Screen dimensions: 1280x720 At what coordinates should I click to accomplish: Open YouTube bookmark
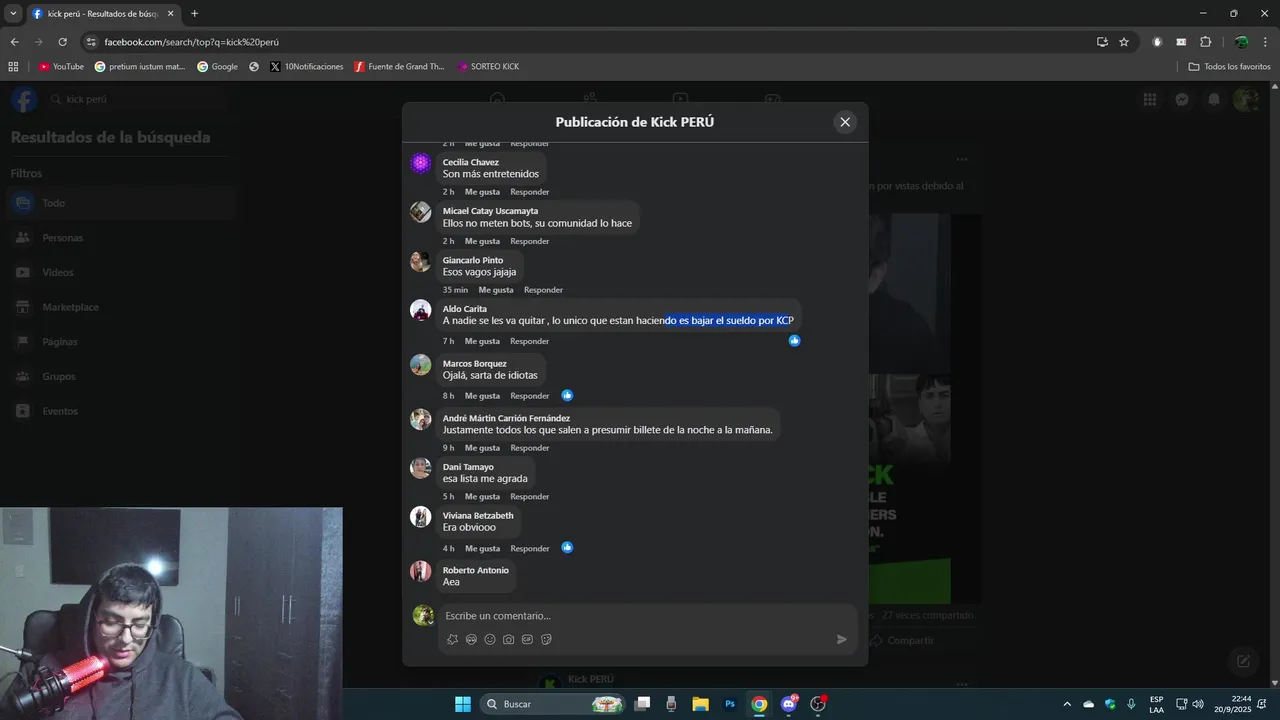(61, 67)
